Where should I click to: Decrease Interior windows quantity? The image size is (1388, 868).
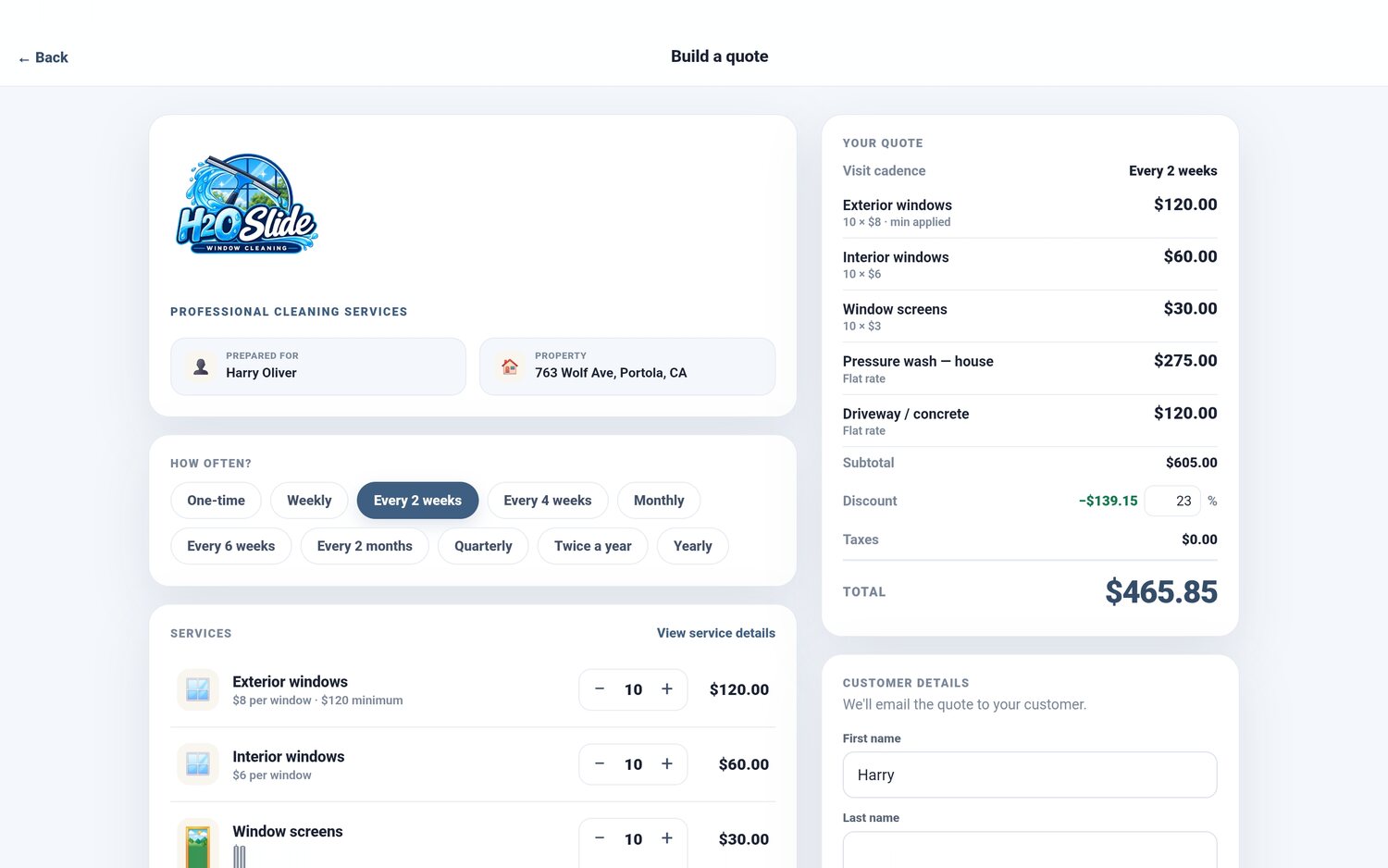(600, 764)
